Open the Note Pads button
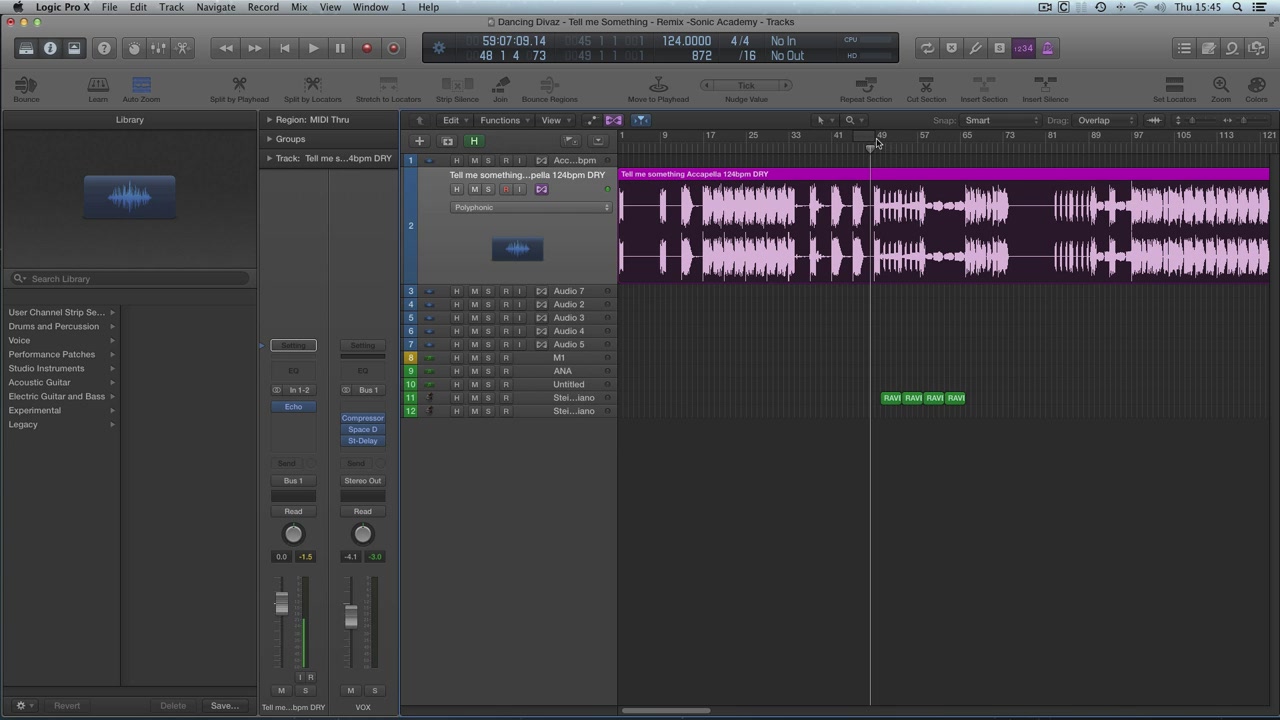This screenshot has width=1280, height=720. click(x=1208, y=48)
